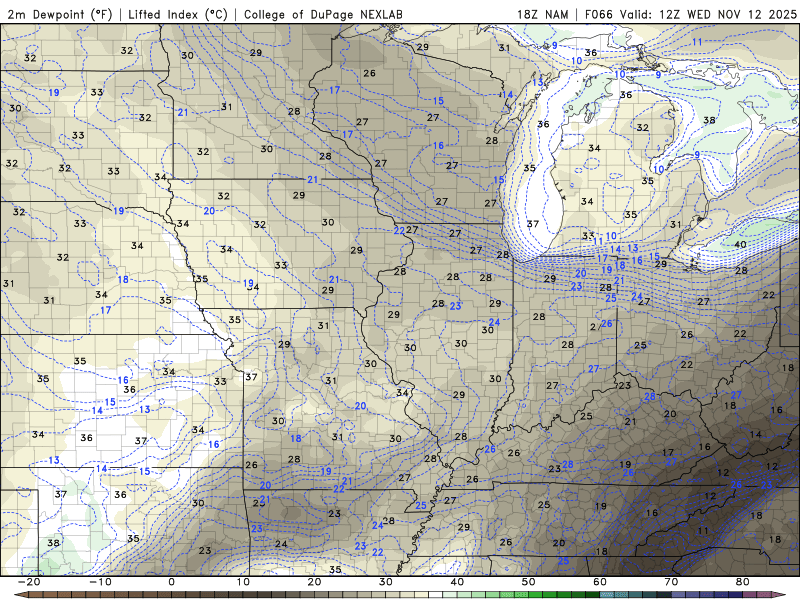The image size is (800, 600).
Task: Click the "0" label on the color scale
Action: point(171,582)
